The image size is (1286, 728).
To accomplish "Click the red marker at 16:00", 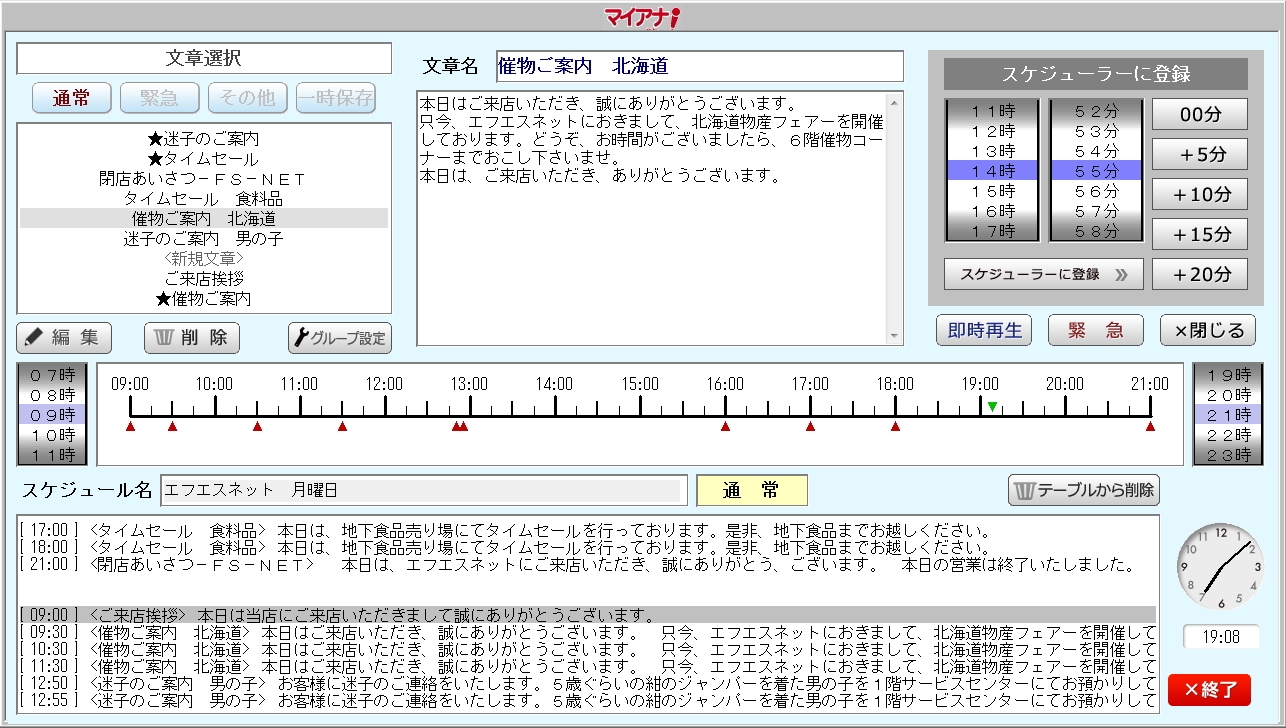I will 725,427.
